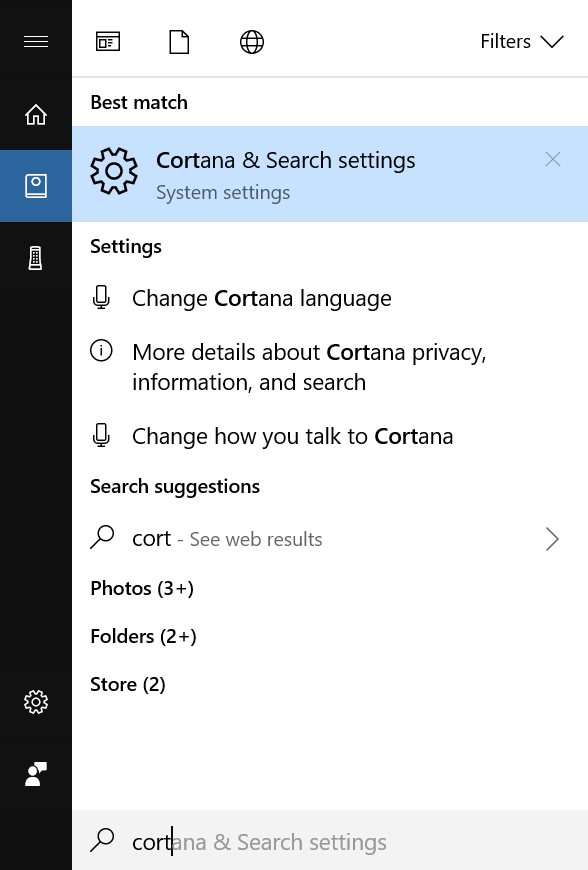Open Change Cortana language setting

330,299
